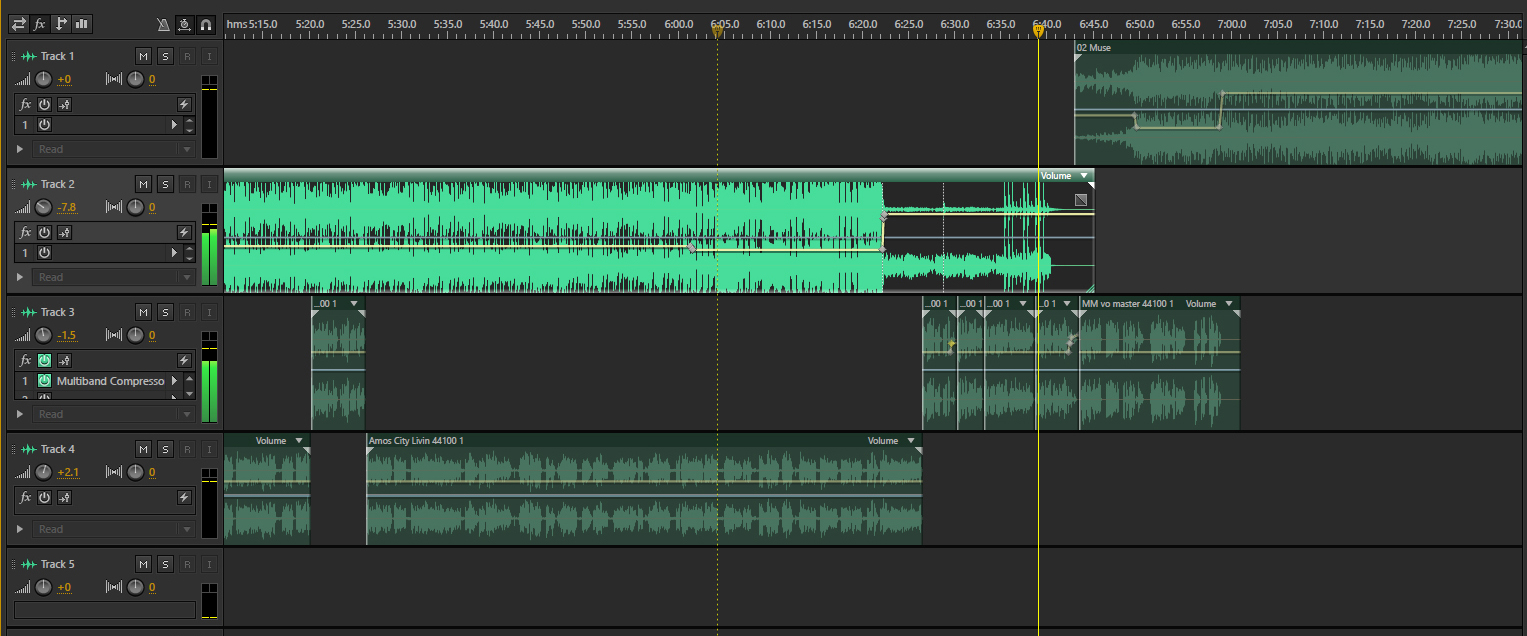Click the stopwatch icon in the top toolbar
Screen dimensions: 1527x636
pos(185,23)
